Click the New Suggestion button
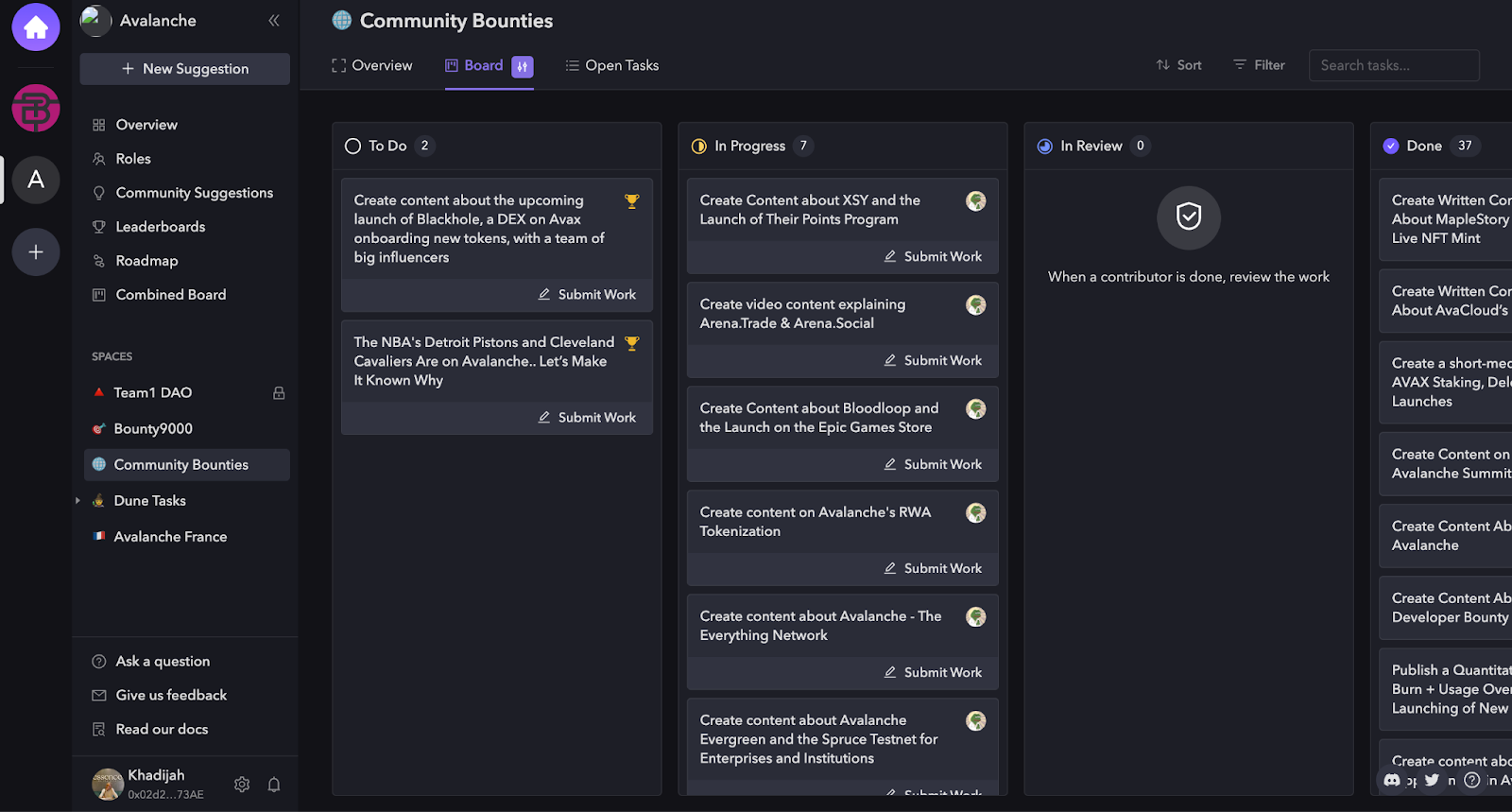The width and height of the screenshot is (1512, 812). [x=184, y=69]
